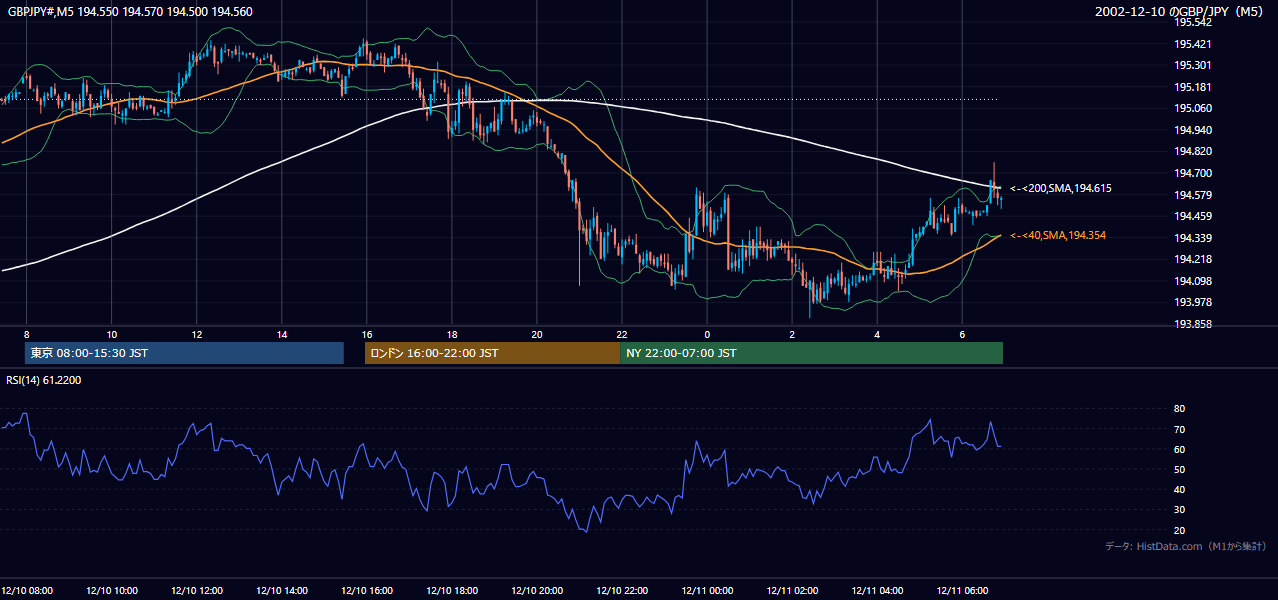Click the chart title 2002-12-10 GBP/JPY (M5)
Screen dimensions: 1278x600
tap(1180, 12)
